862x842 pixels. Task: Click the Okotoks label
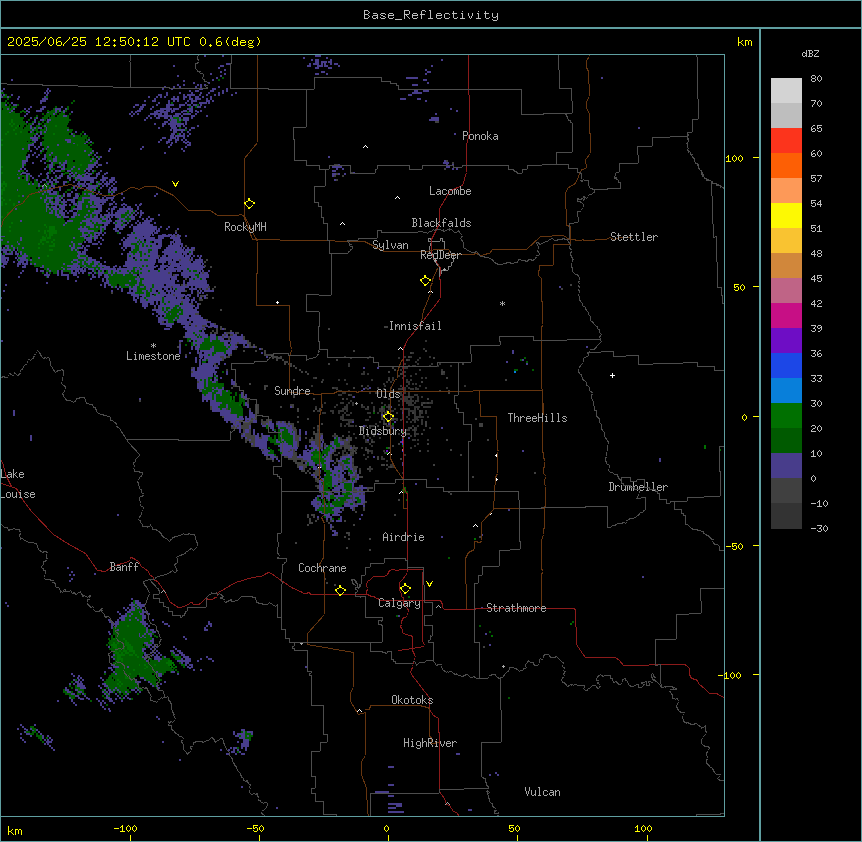tap(412, 700)
